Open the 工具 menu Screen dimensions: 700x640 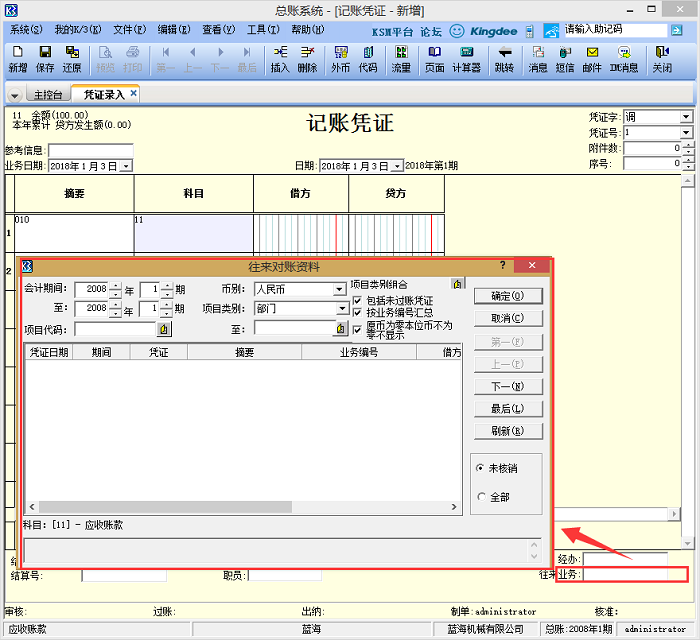pyautogui.click(x=264, y=30)
